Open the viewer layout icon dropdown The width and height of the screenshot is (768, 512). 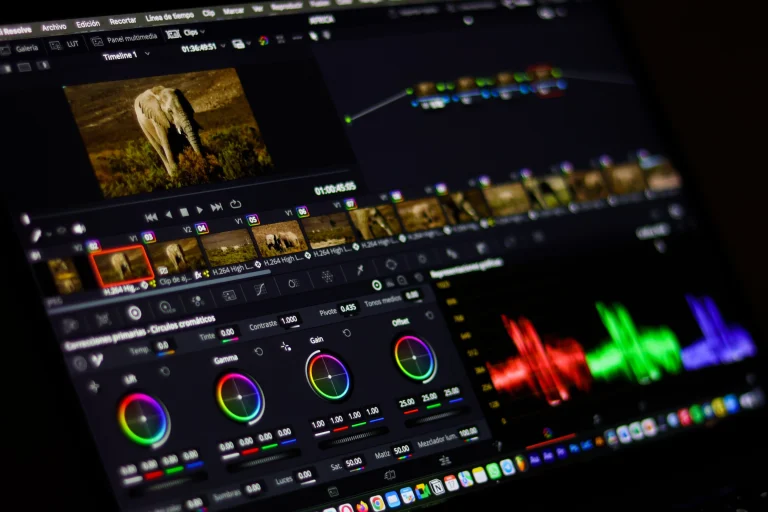coord(239,44)
